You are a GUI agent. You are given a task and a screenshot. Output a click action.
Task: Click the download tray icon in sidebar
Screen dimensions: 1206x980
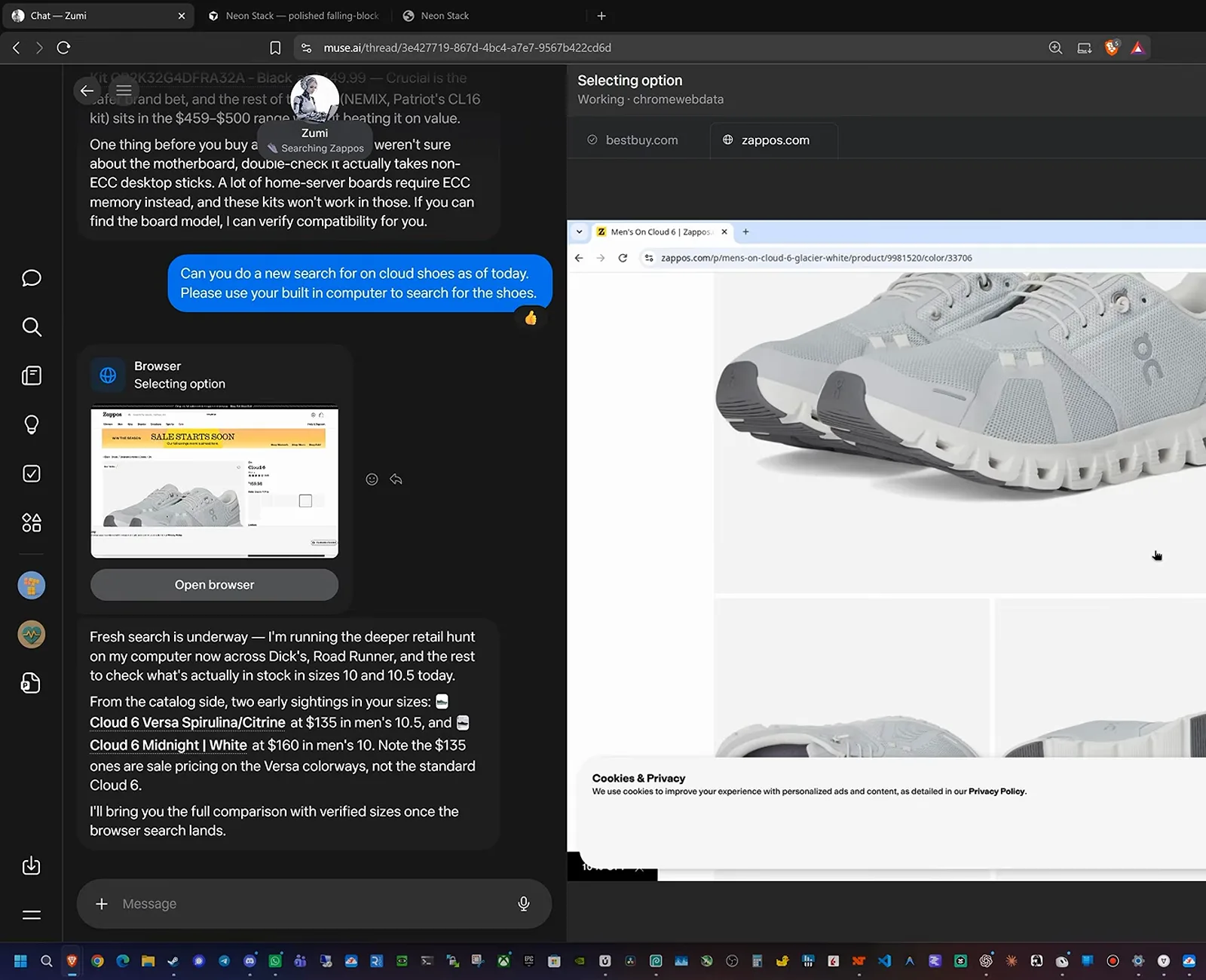32,865
